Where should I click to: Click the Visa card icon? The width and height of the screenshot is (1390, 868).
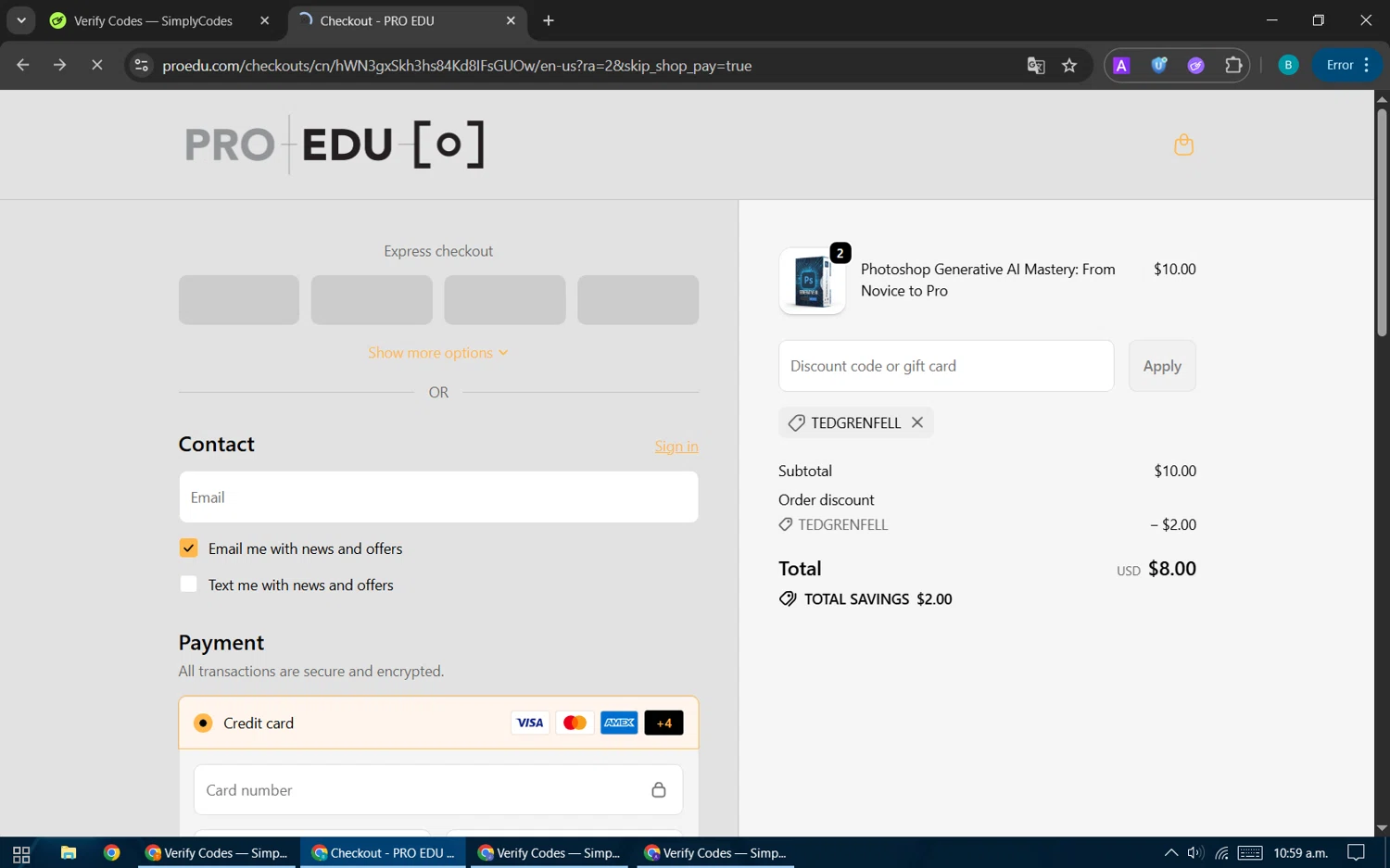pos(530,723)
